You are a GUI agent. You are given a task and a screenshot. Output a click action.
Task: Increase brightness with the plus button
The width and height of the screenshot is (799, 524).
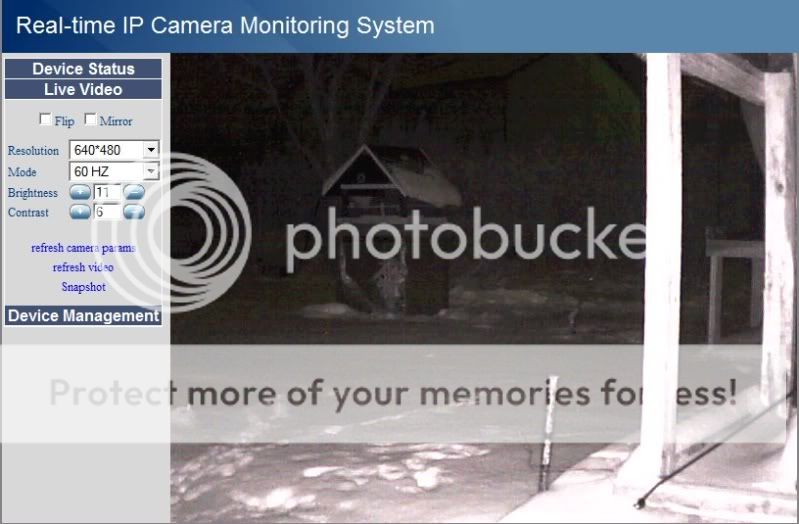[80, 192]
